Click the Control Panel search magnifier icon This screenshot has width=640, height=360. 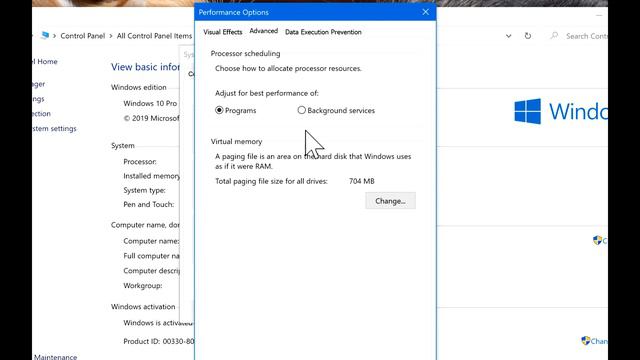pyautogui.click(x=554, y=36)
